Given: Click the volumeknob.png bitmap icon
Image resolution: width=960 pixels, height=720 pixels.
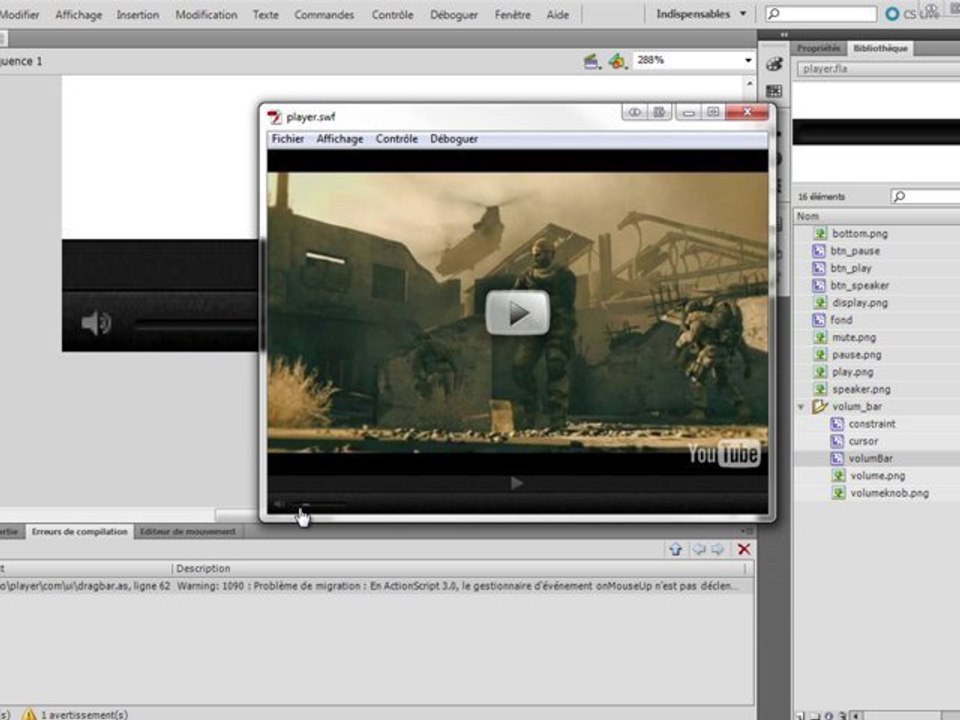Looking at the screenshot, I should (x=839, y=493).
